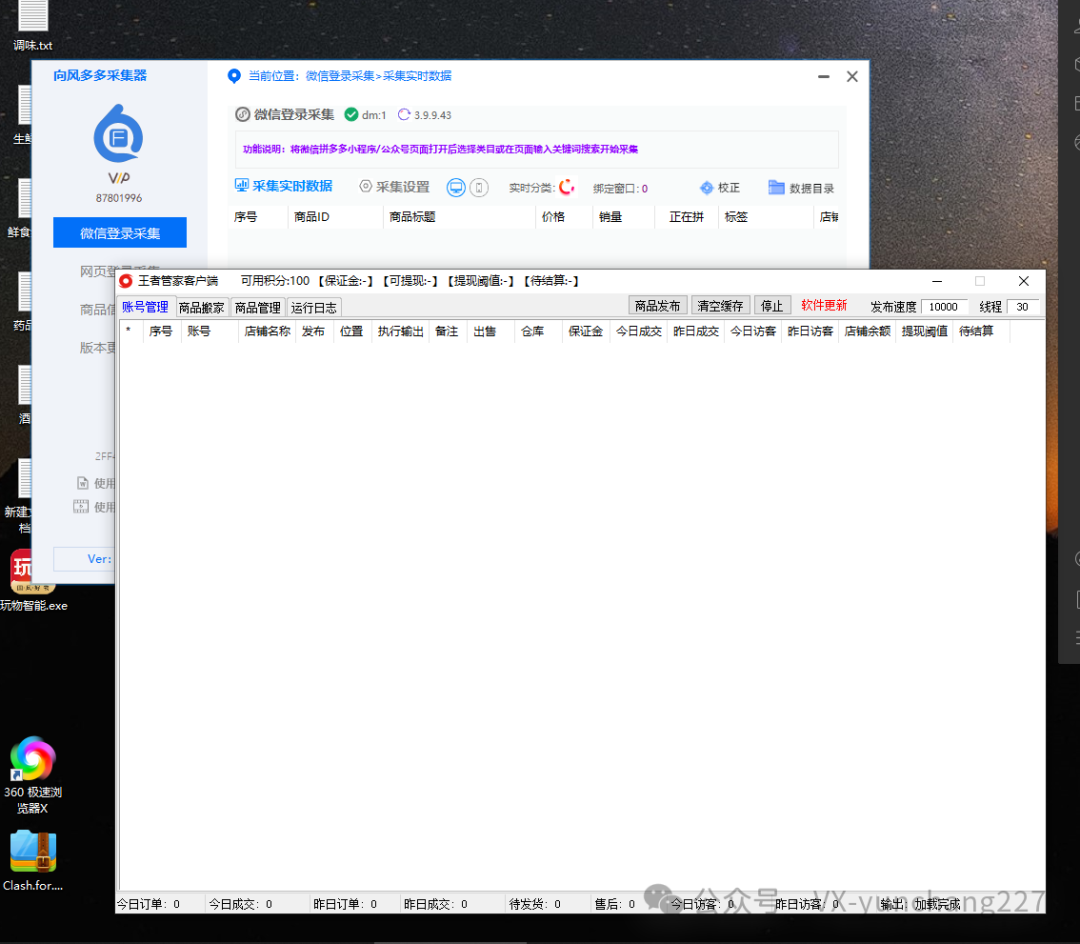1080x944 pixels.
Task: Click the 店铺余额 column header
Action: [x=867, y=331]
